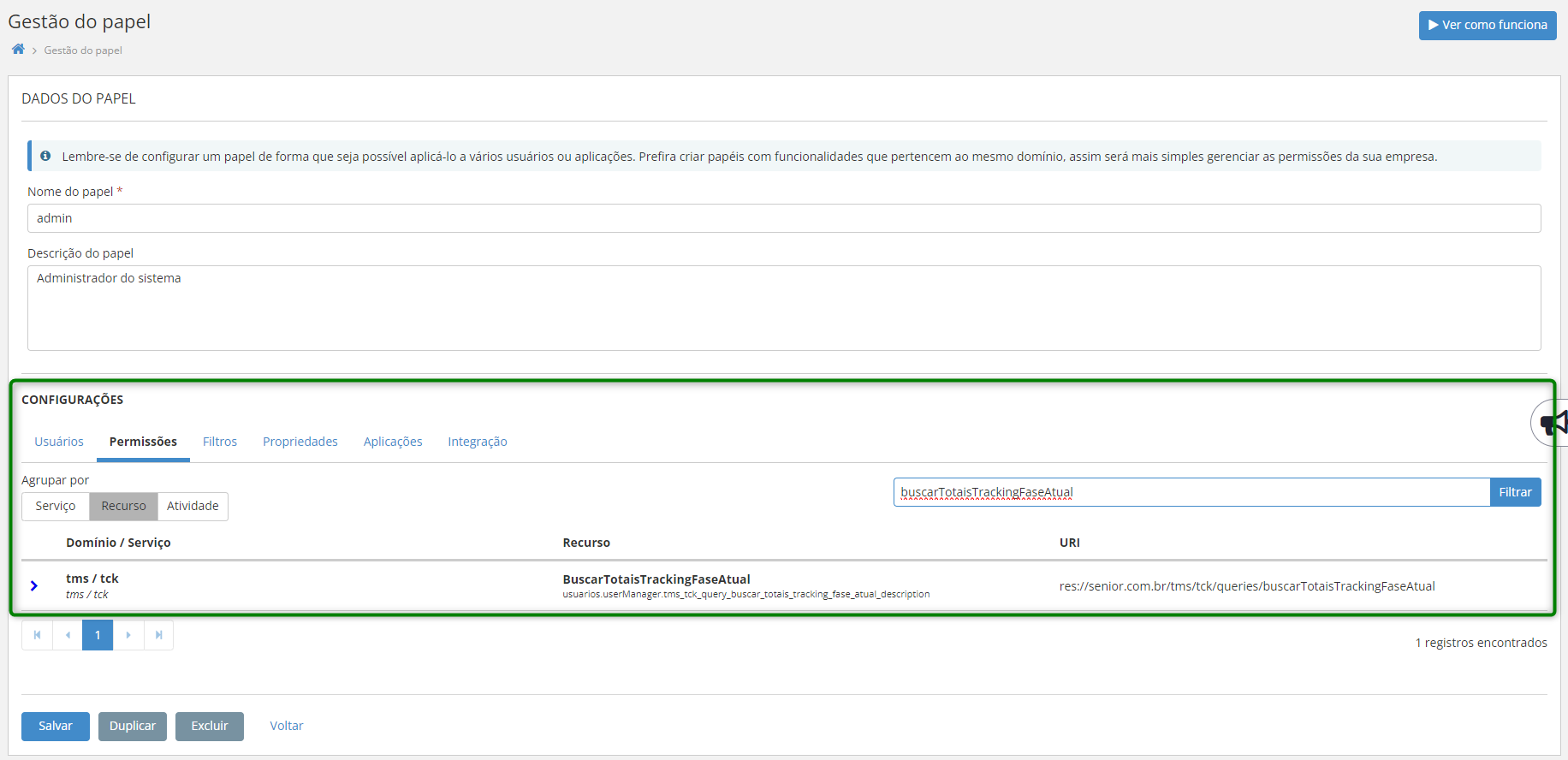The image size is (1568, 760).
Task: Open the Propriedades tab
Action: pos(300,442)
